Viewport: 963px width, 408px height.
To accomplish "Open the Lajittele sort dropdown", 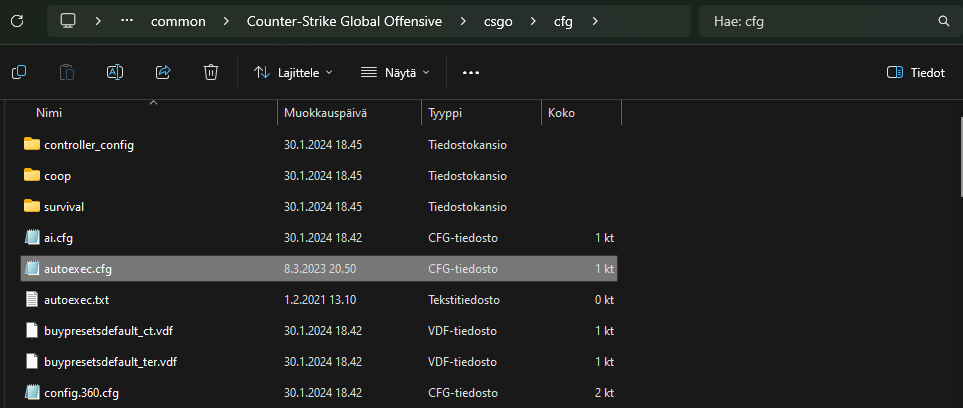I will [x=293, y=73].
